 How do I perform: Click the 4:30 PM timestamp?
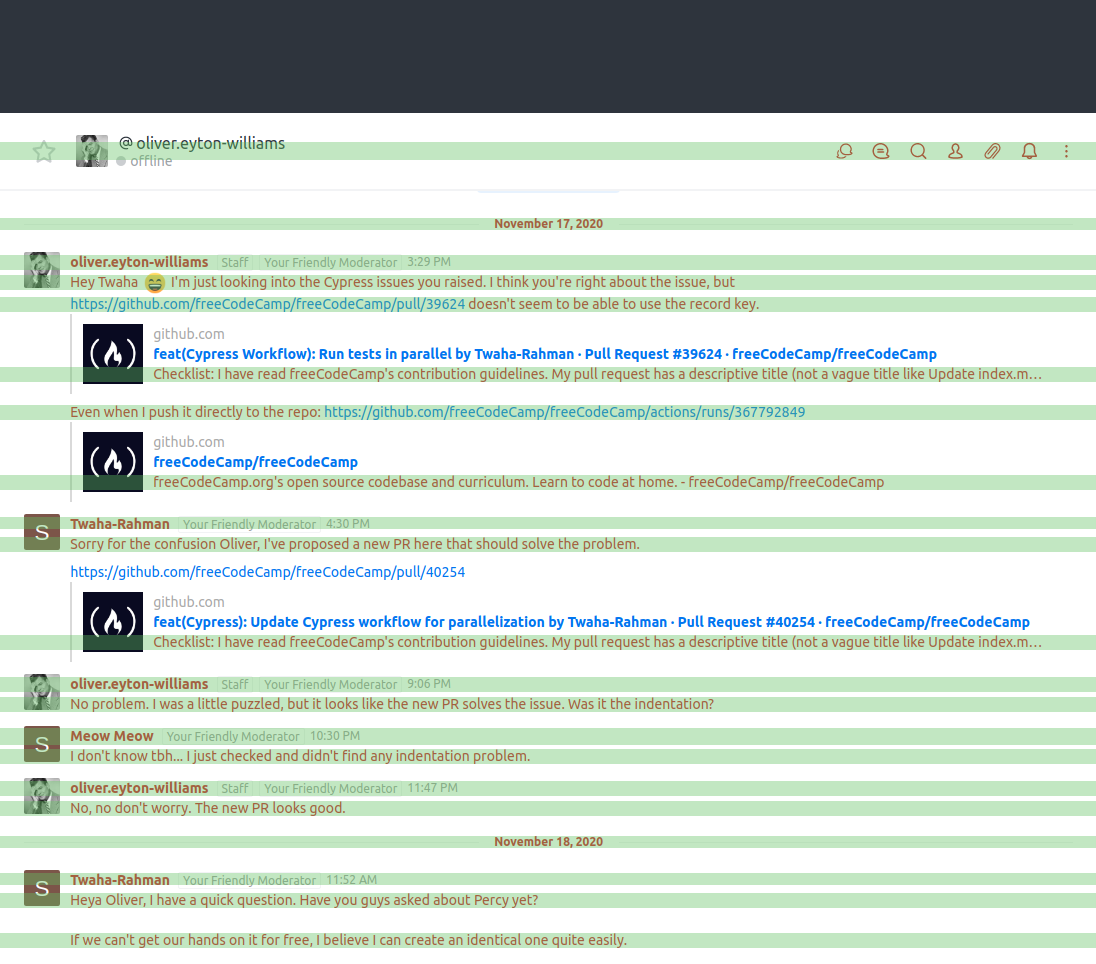coord(347,524)
